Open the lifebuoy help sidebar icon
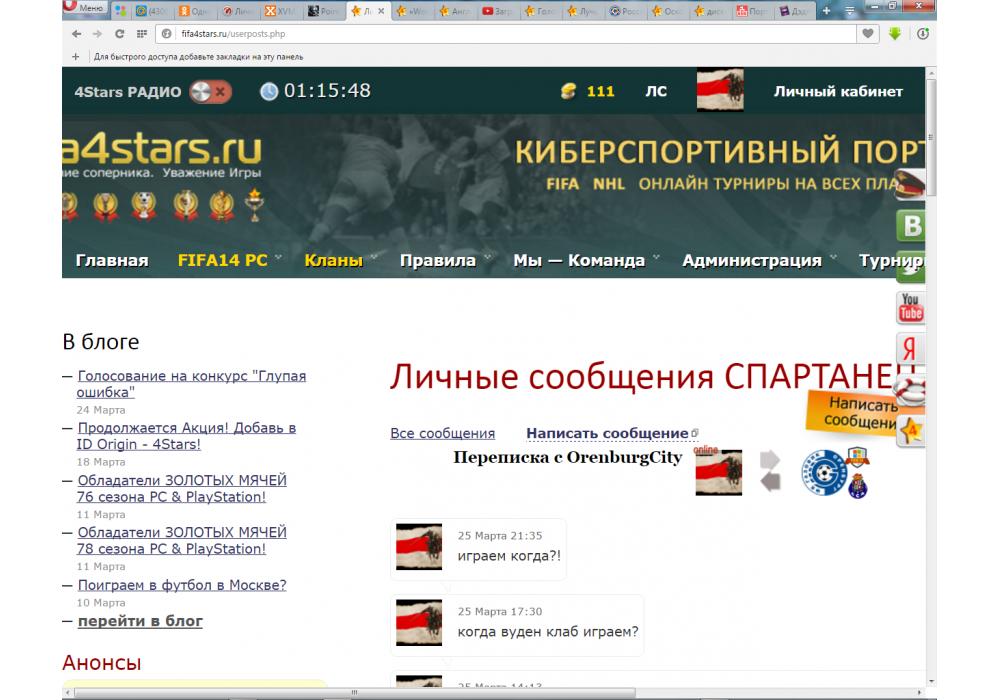The height and width of the screenshot is (700, 1000). 910,391
